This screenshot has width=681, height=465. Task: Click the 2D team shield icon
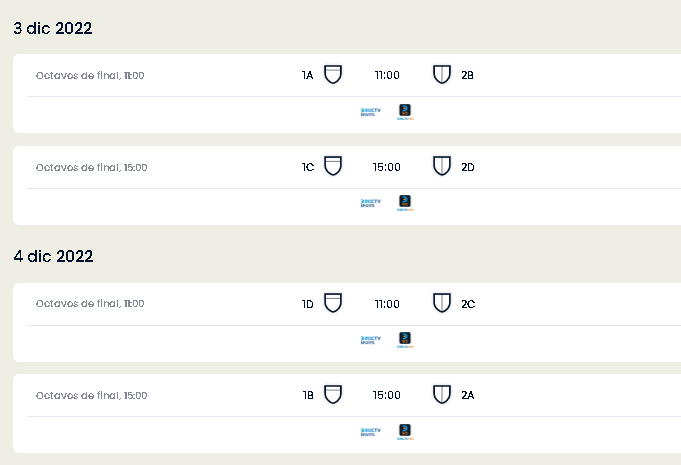(x=442, y=166)
